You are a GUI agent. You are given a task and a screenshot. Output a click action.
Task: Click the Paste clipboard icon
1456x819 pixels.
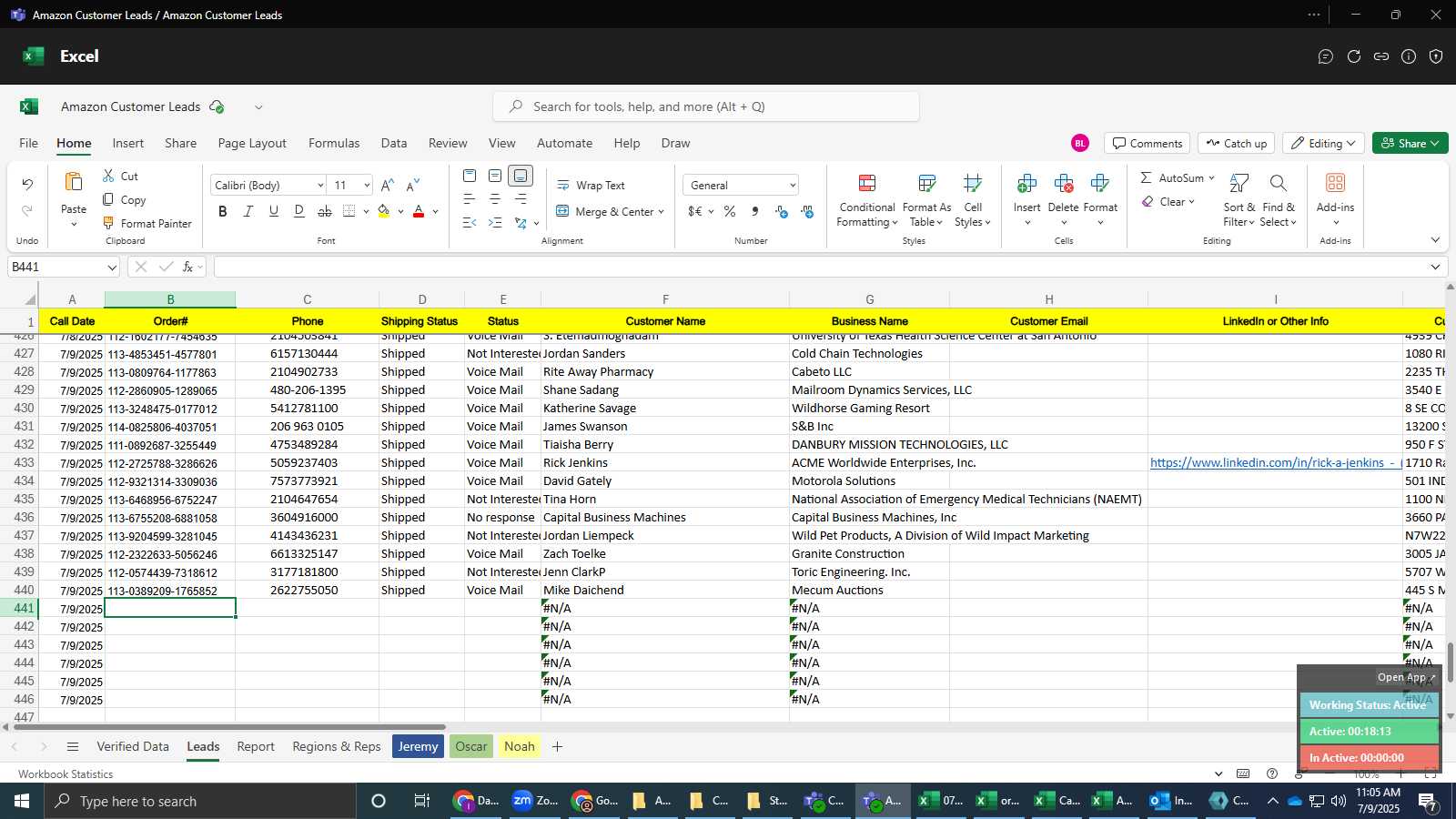(x=74, y=182)
